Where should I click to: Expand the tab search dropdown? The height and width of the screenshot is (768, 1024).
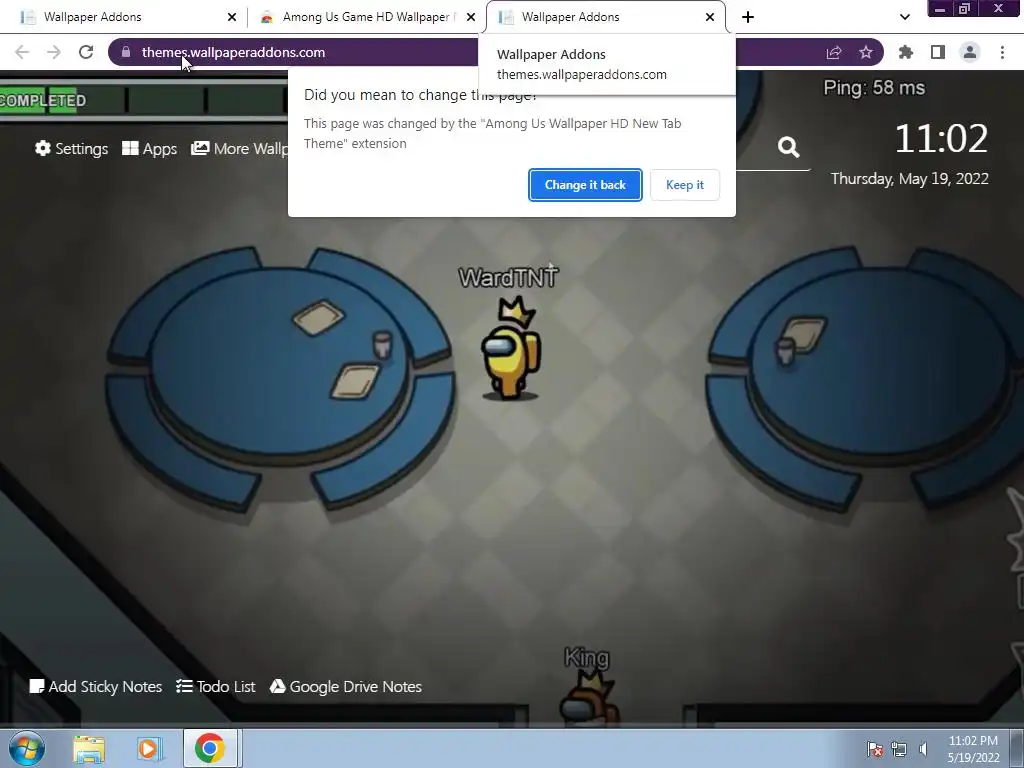click(904, 17)
